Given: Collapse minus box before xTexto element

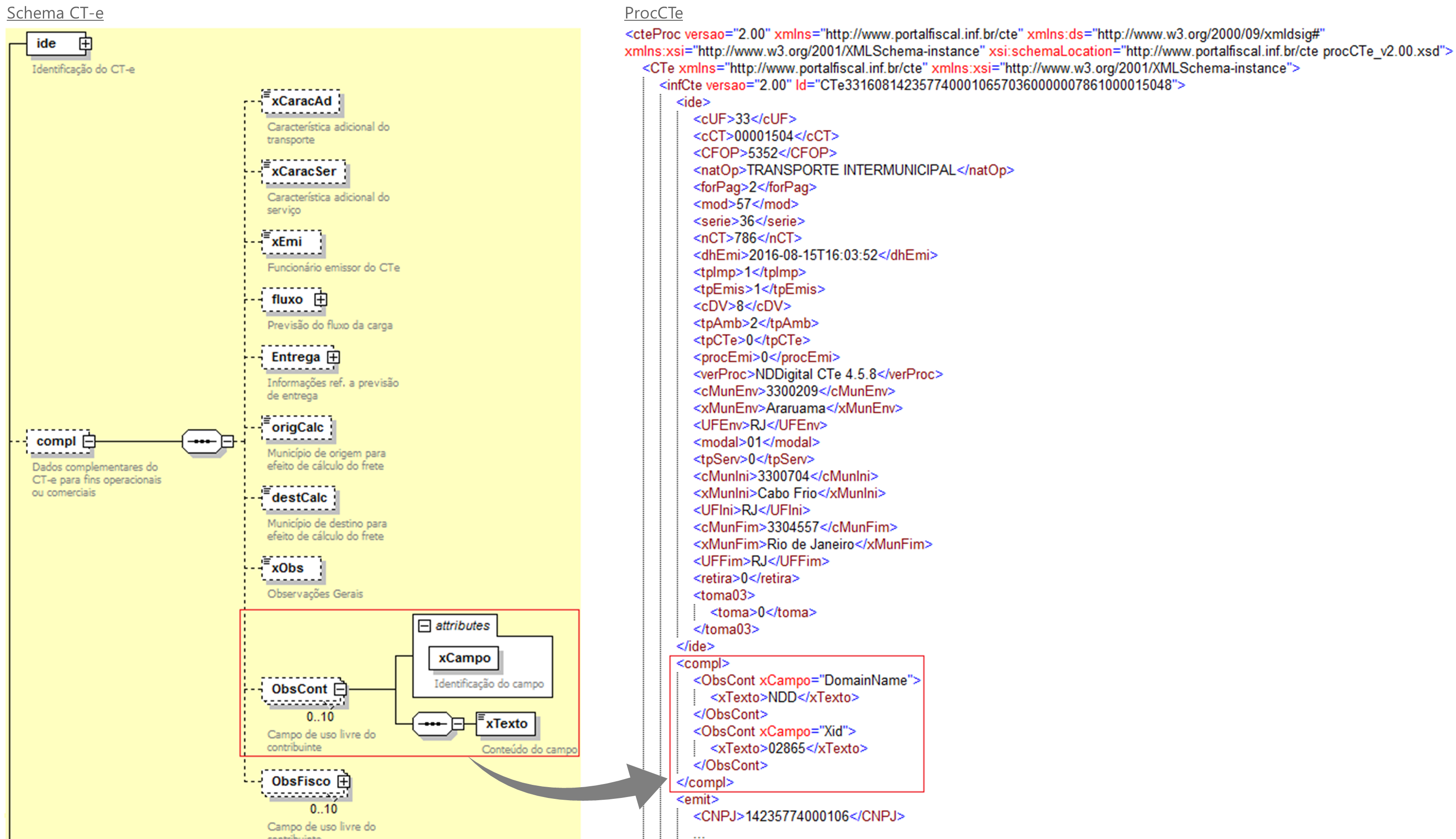Looking at the screenshot, I should 458,724.
